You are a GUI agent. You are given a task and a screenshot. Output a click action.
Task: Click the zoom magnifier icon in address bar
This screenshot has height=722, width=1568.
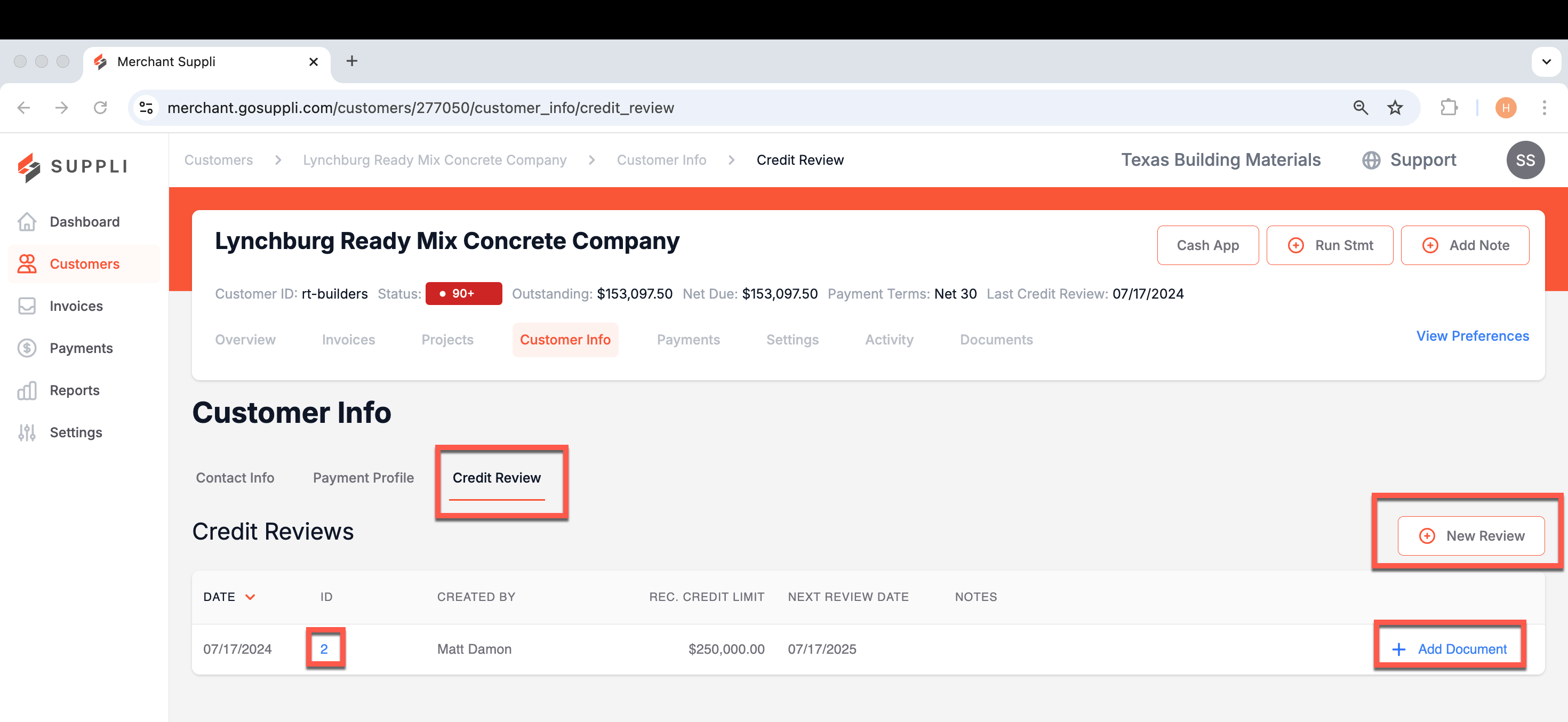tap(1361, 108)
